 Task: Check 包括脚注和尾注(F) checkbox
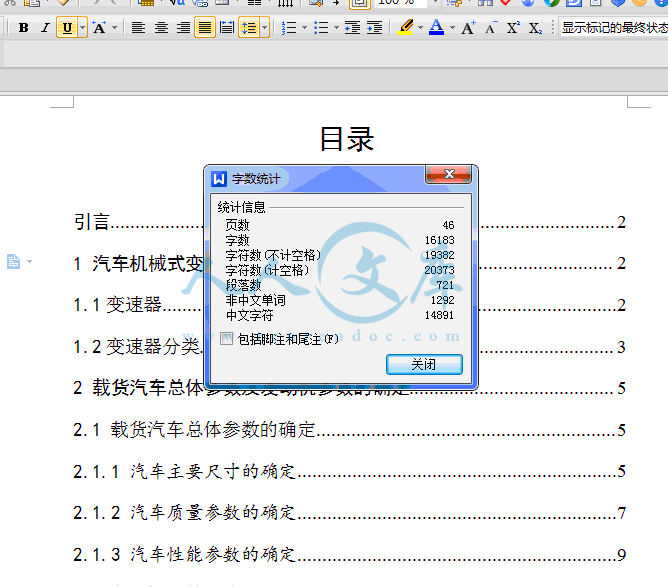(x=226, y=339)
